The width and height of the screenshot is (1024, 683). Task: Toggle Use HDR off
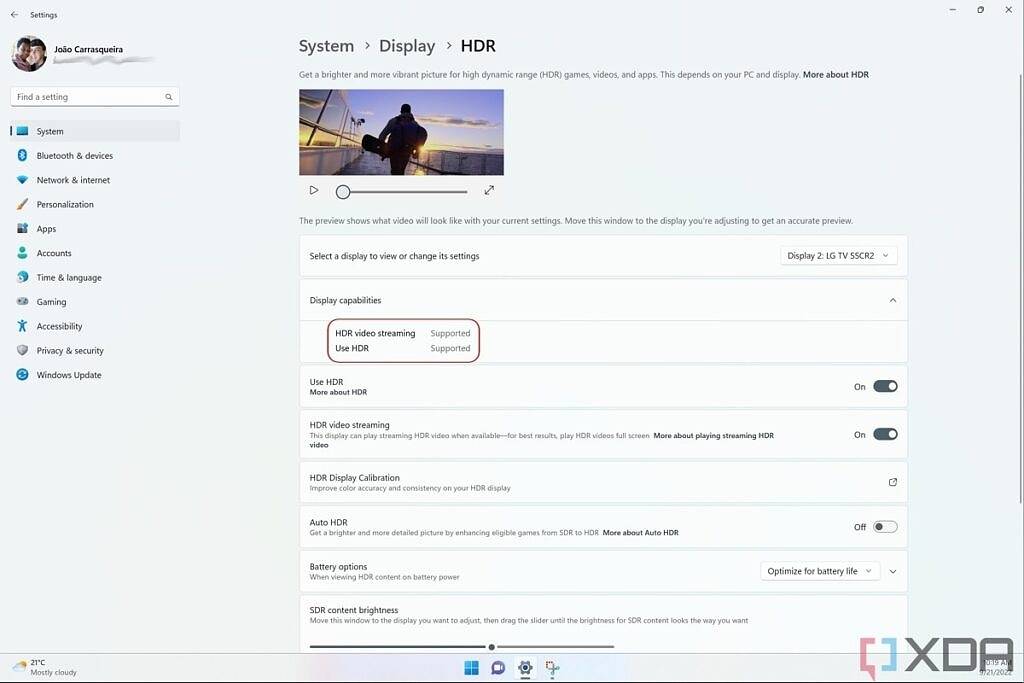coord(883,386)
